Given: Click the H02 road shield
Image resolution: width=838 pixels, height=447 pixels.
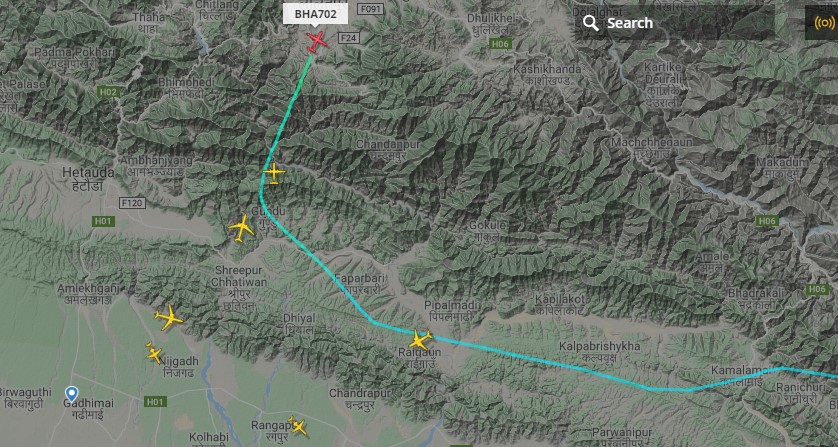Looking at the screenshot, I should tap(108, 92).
